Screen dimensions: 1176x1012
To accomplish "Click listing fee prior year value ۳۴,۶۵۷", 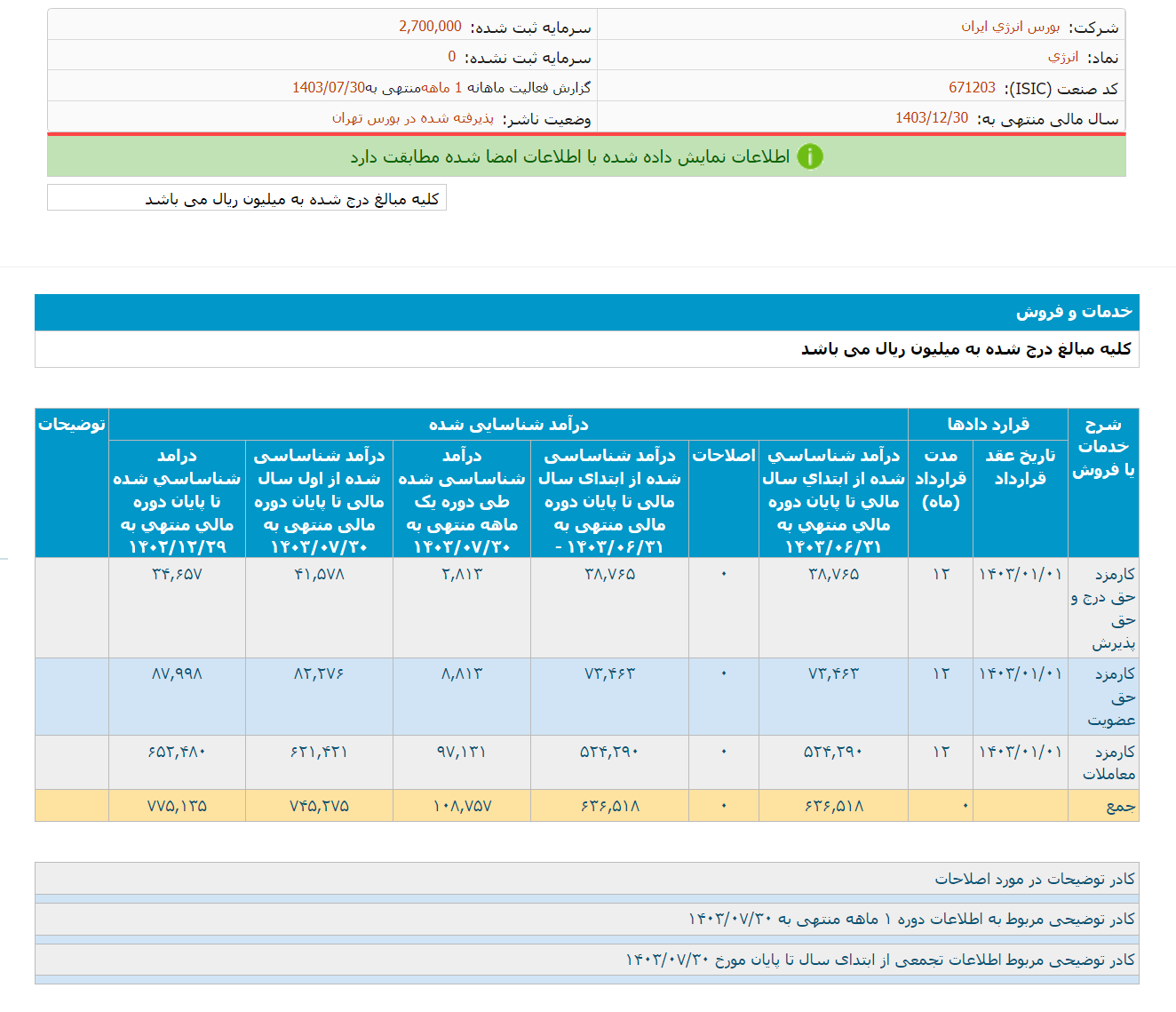I will (x=177, y=574).
